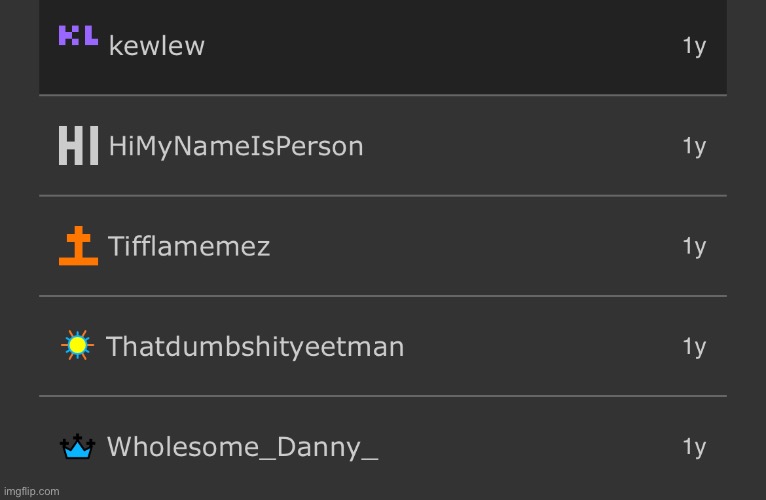Click the gray HI avatar icon
This screenshot has height=500, width=766.
tap(78, 146)
